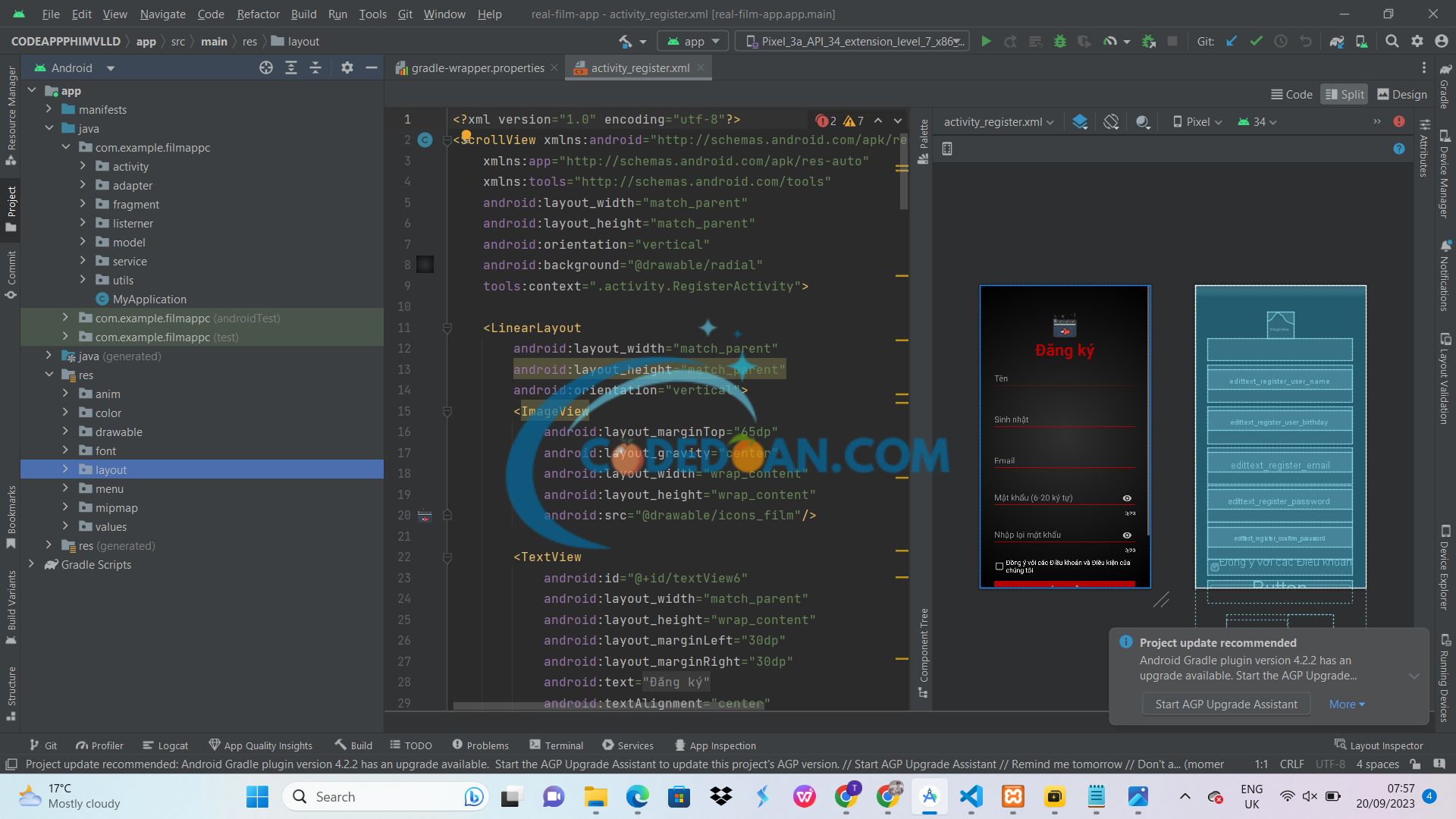The width and height of the screenshot is (1456, 819).
Task: Hide the Project panel with minus icon
Action: coord(372,68)
